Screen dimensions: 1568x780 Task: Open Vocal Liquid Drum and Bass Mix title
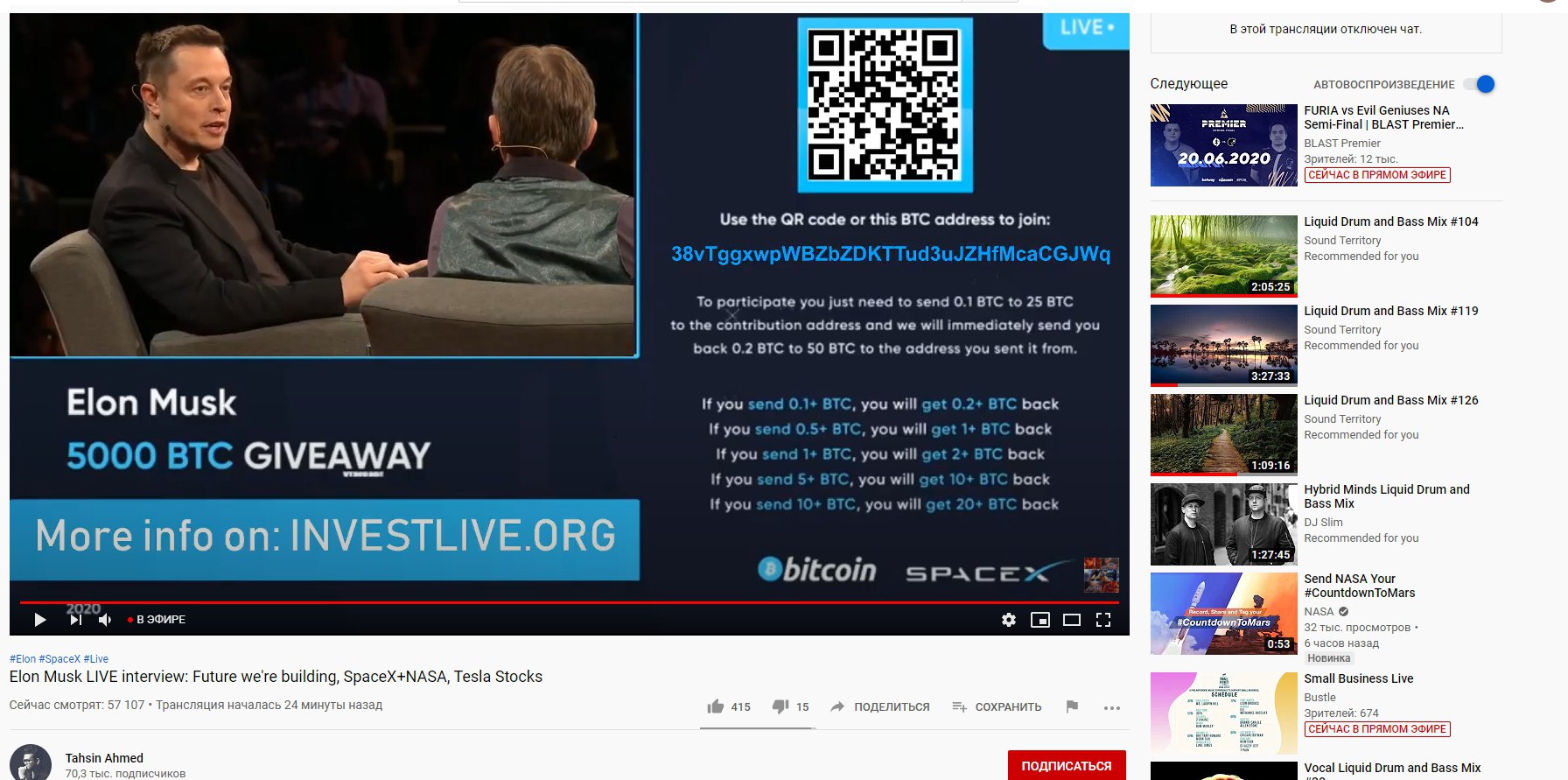[x=1392, y=770]
